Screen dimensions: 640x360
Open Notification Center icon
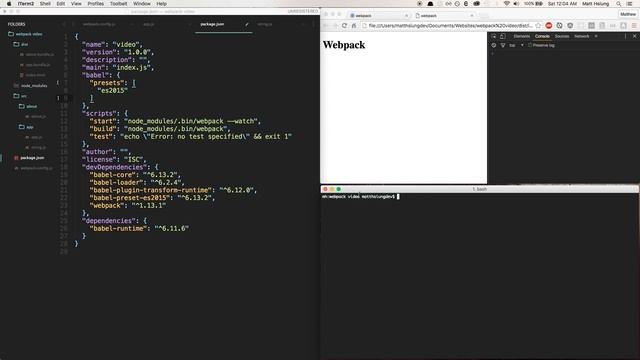click(x=630, y=4)
